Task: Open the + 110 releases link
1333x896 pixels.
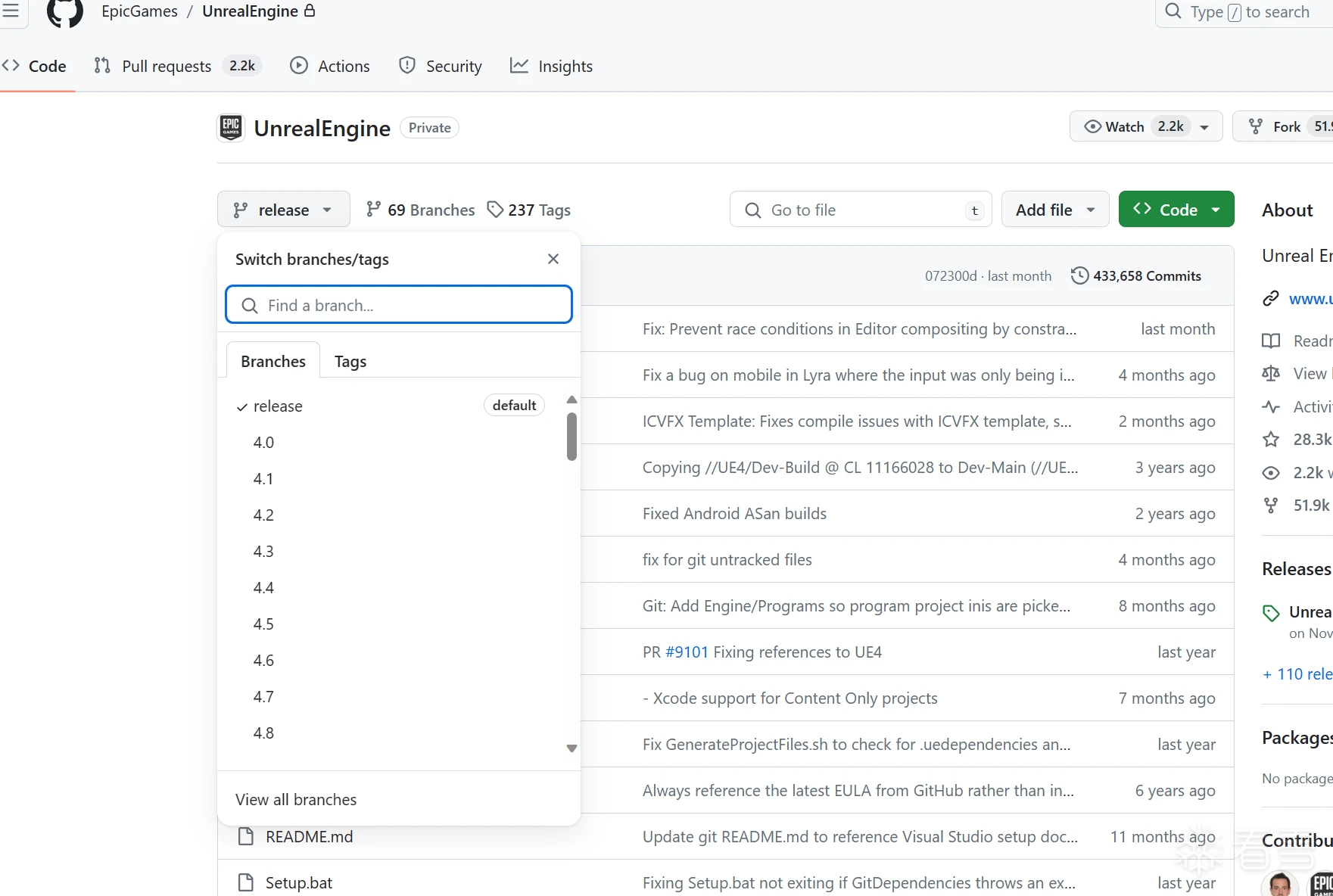Action: click(x=1297, y=674)
